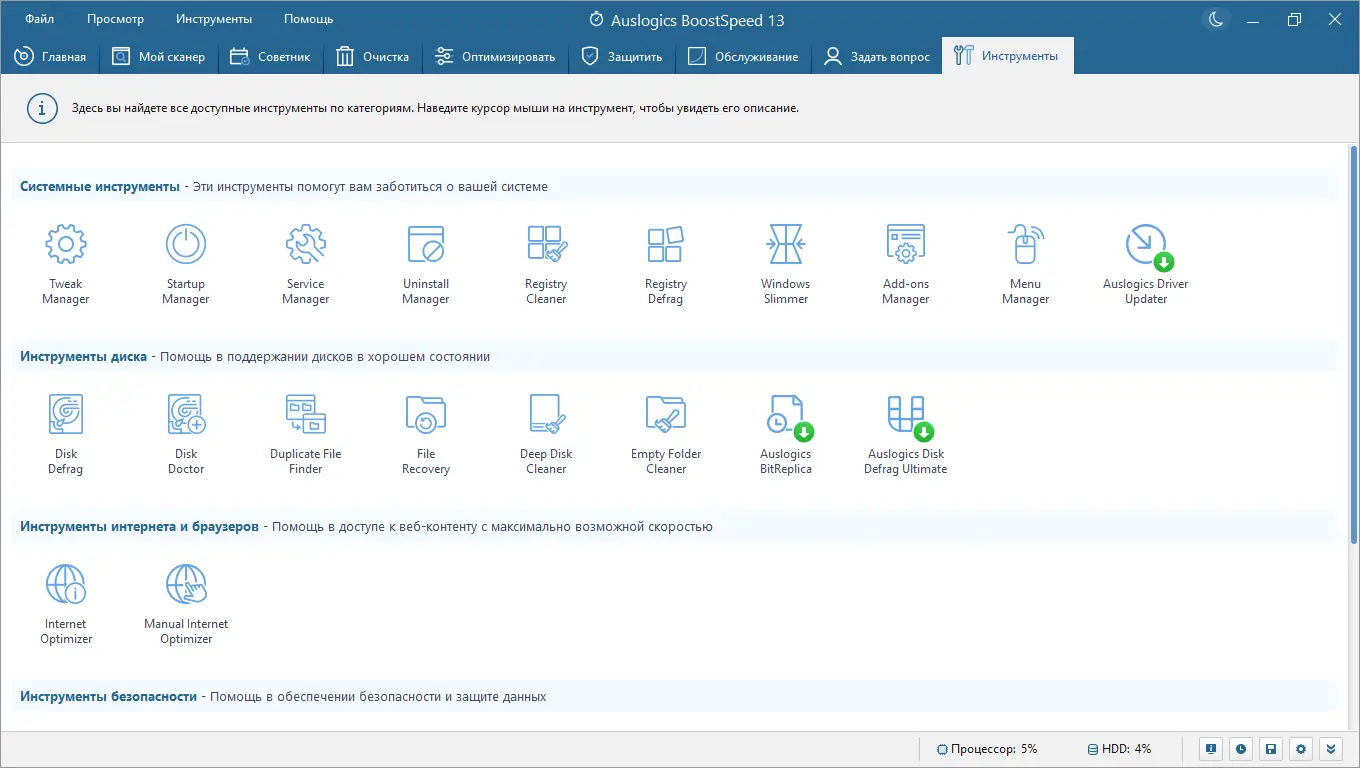Viewport: 1360px width, 768px height.
Task: Click the Системные инструменты section heading
Action: [100, 187]
